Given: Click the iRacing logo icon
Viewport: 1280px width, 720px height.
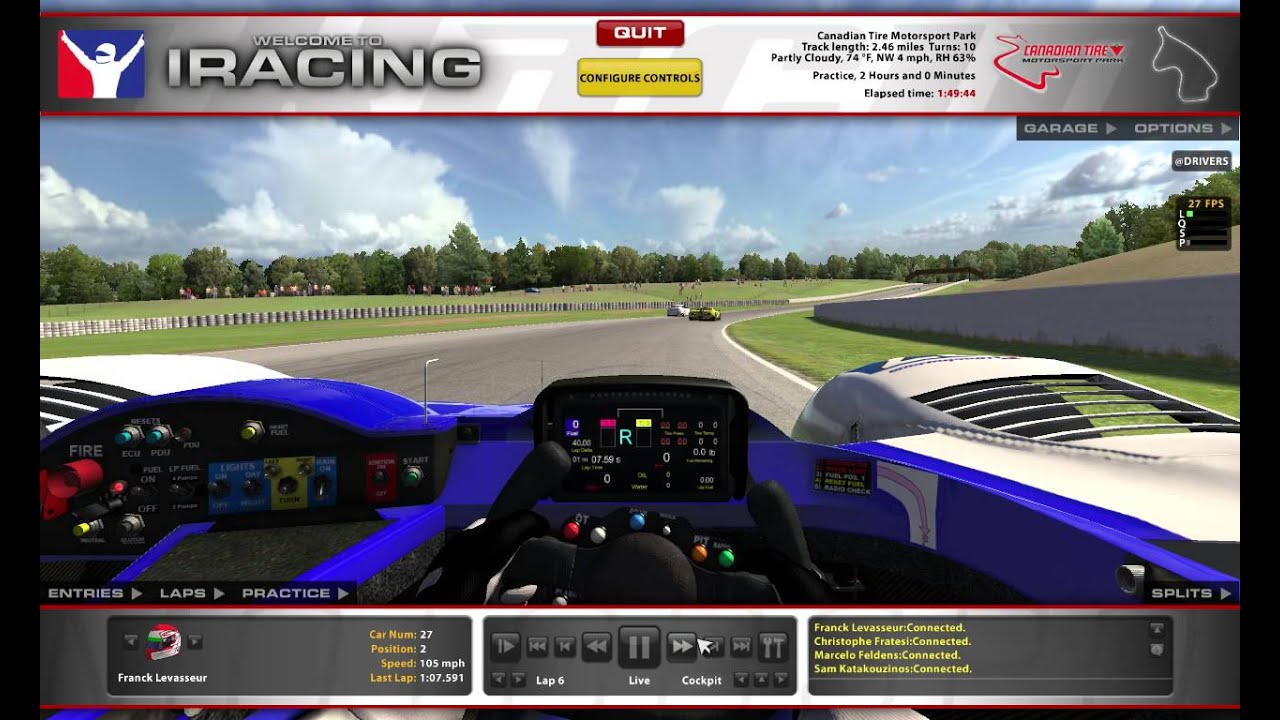Looking at the screenshot, I should coord(101,65).
